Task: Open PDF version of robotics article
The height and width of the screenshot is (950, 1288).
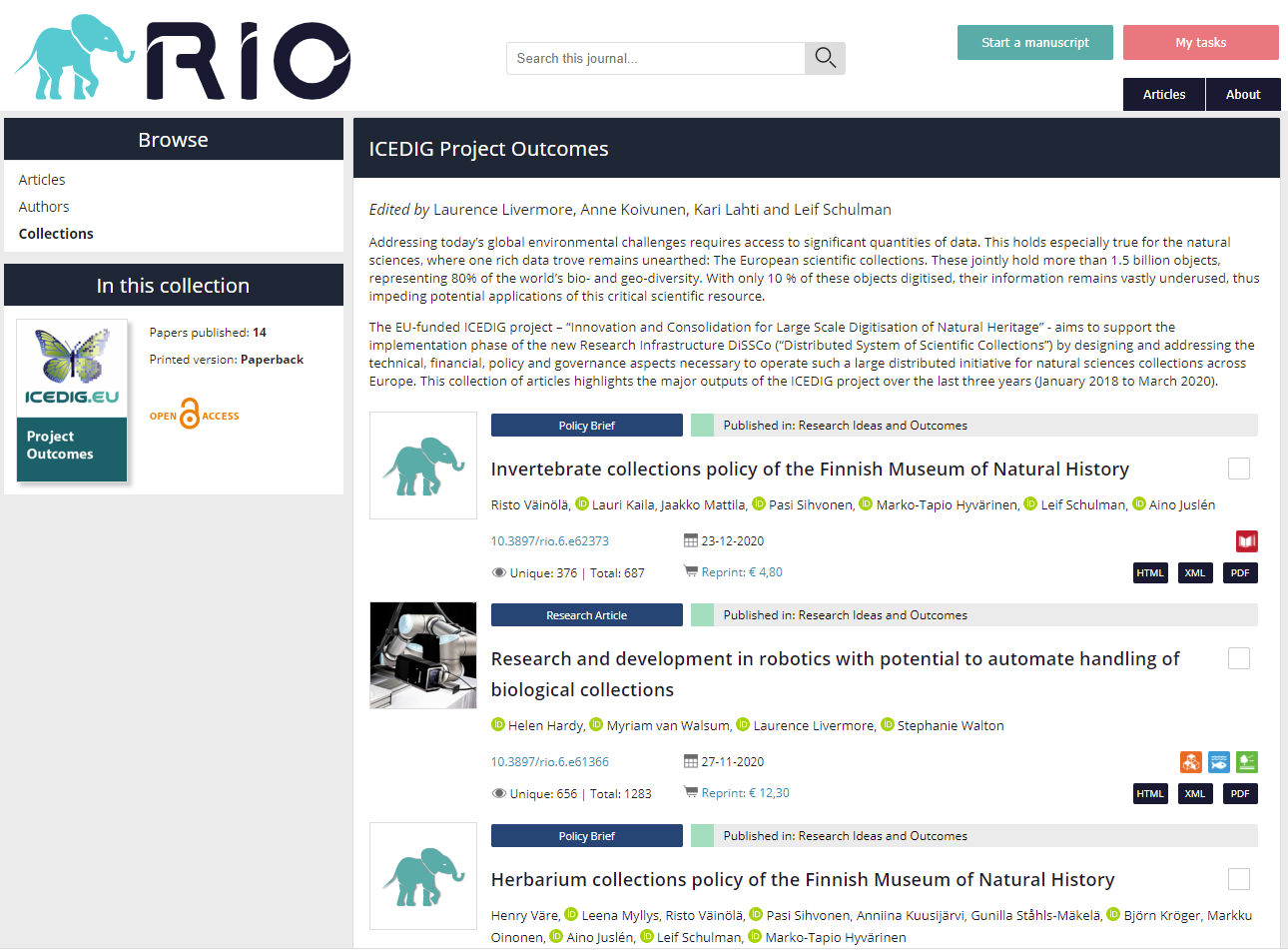Action: (1240, 794)
